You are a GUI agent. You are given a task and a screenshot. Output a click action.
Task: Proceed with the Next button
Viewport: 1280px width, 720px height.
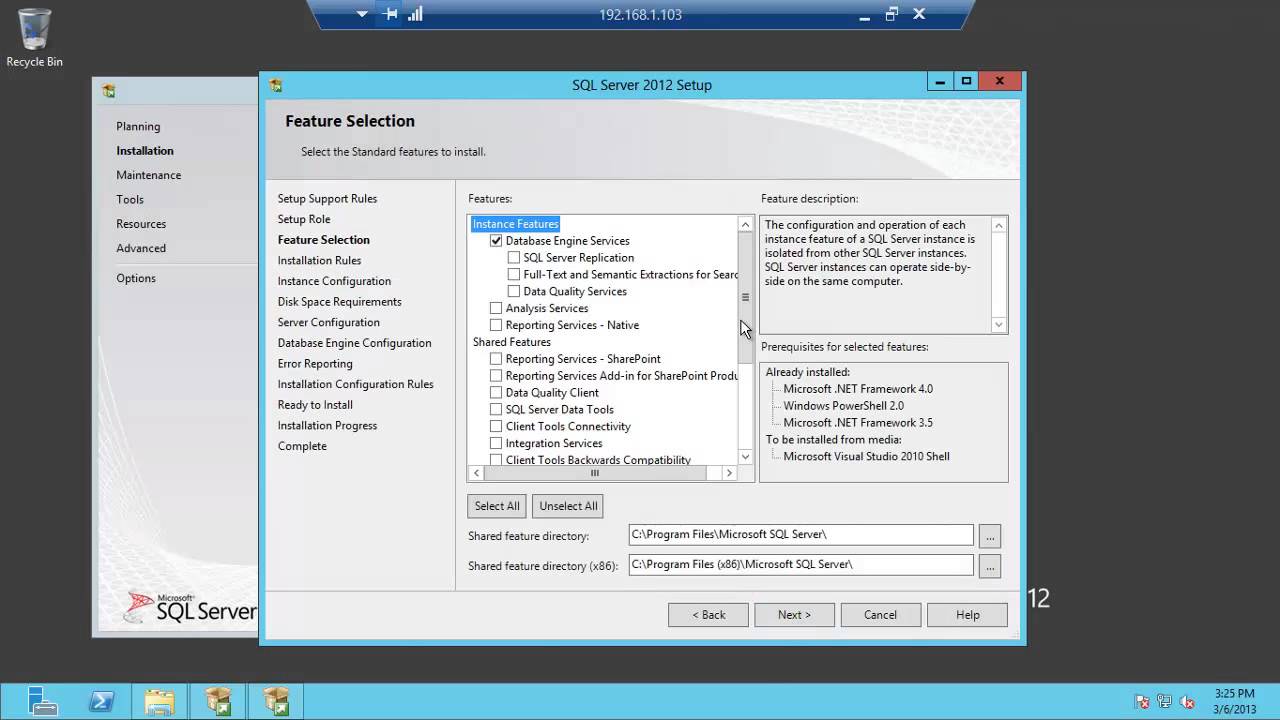tap(794, 615)
